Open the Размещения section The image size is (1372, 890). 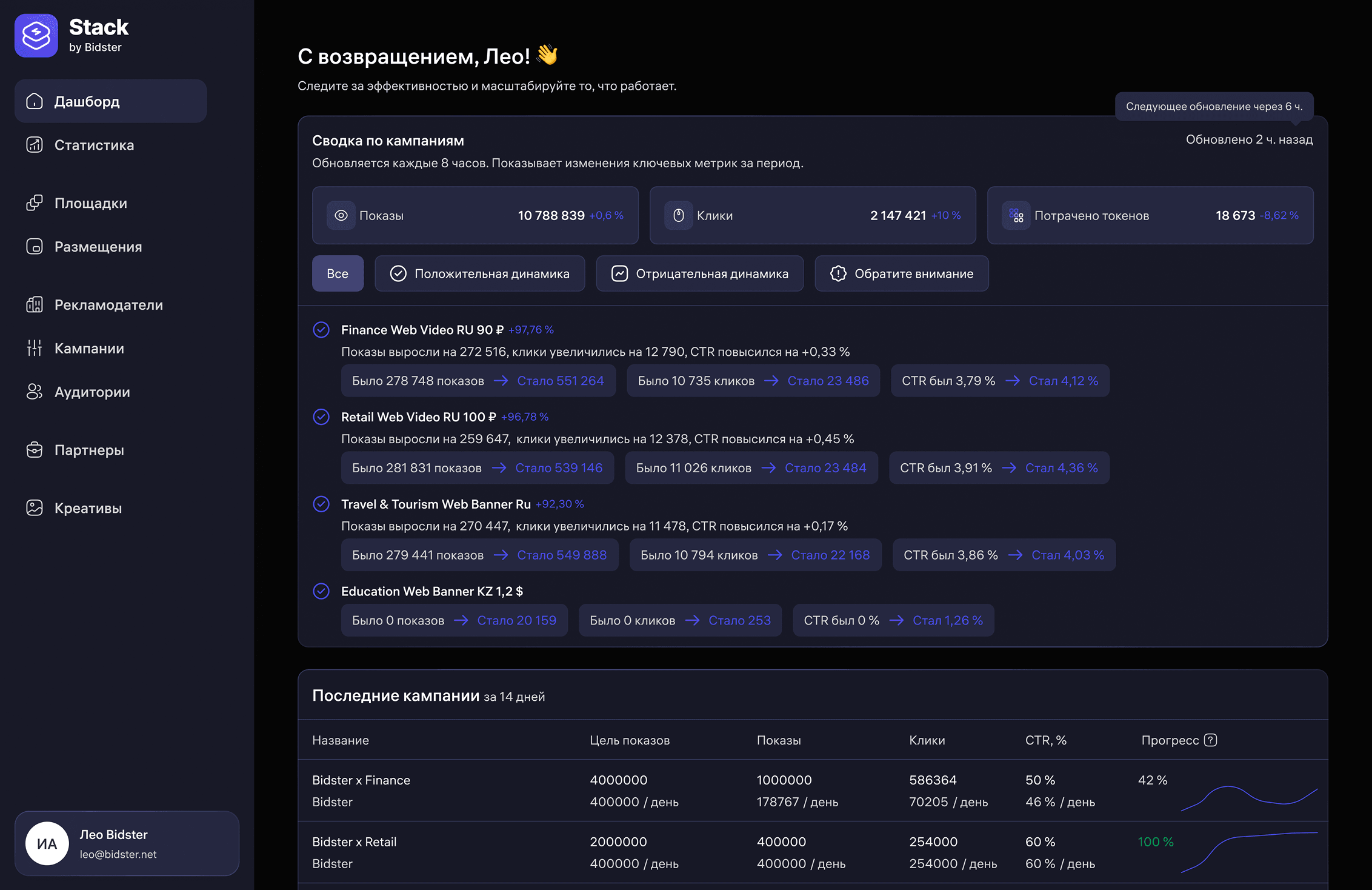[x=98, y=246]
